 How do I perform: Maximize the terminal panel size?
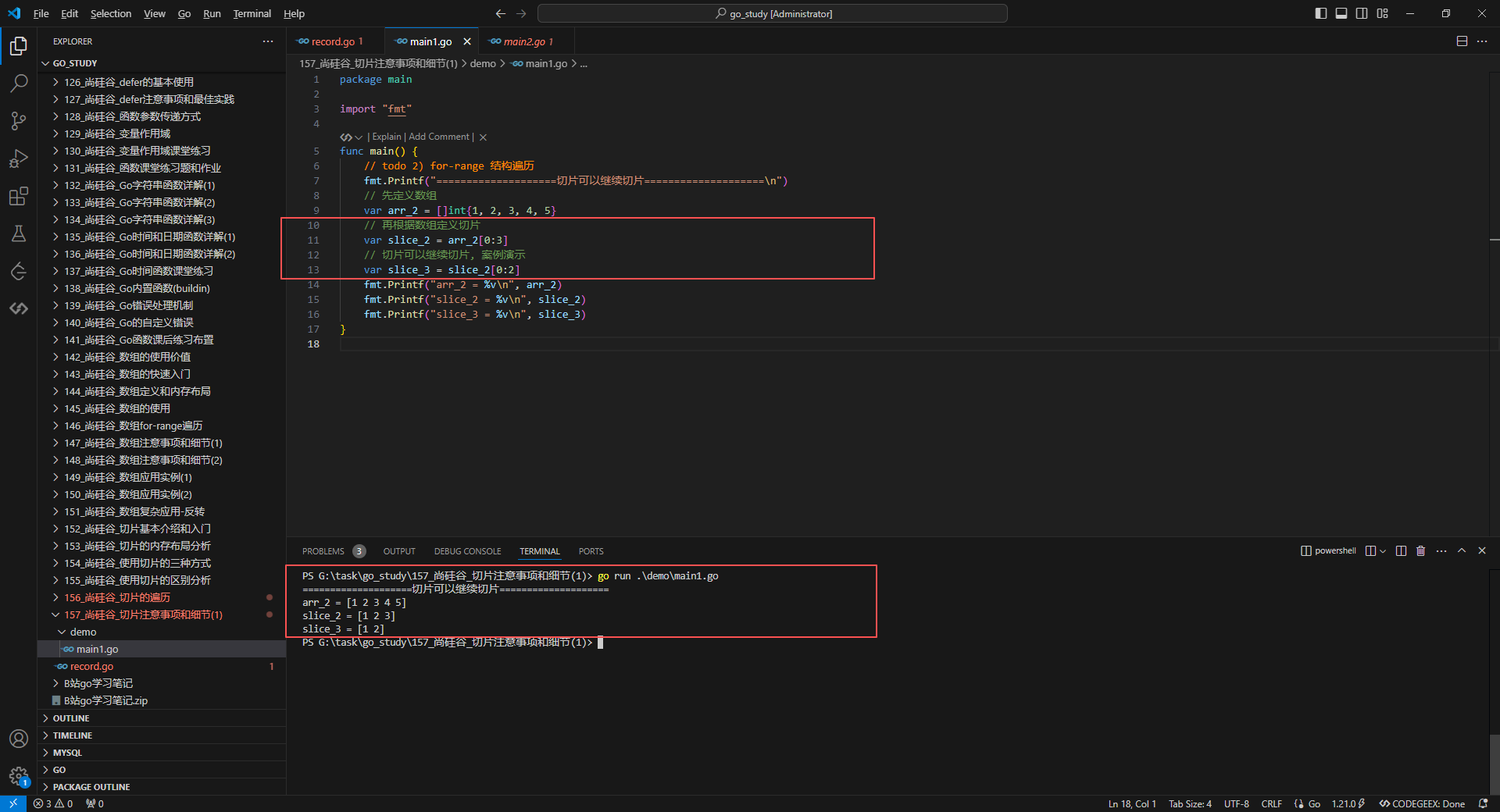coord(1462,551)
